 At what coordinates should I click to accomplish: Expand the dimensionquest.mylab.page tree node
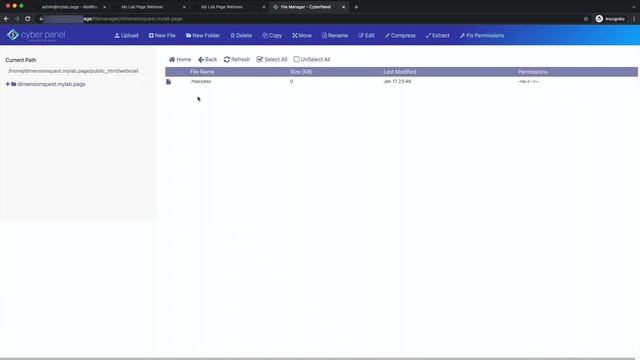coord(7,84)
